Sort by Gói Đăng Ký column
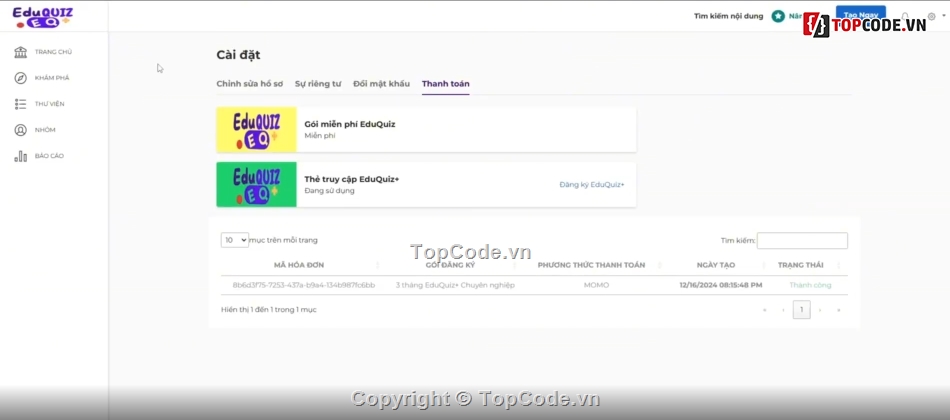This screenshot has width=950, height=420. (450, 265)
